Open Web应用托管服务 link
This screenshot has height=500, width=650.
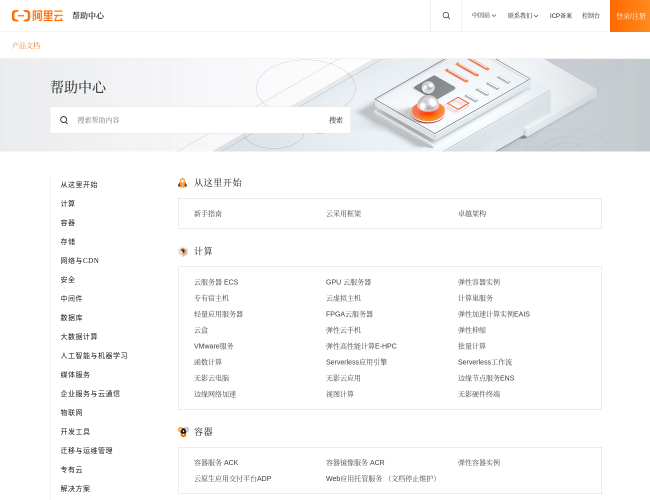pos(381,479)
